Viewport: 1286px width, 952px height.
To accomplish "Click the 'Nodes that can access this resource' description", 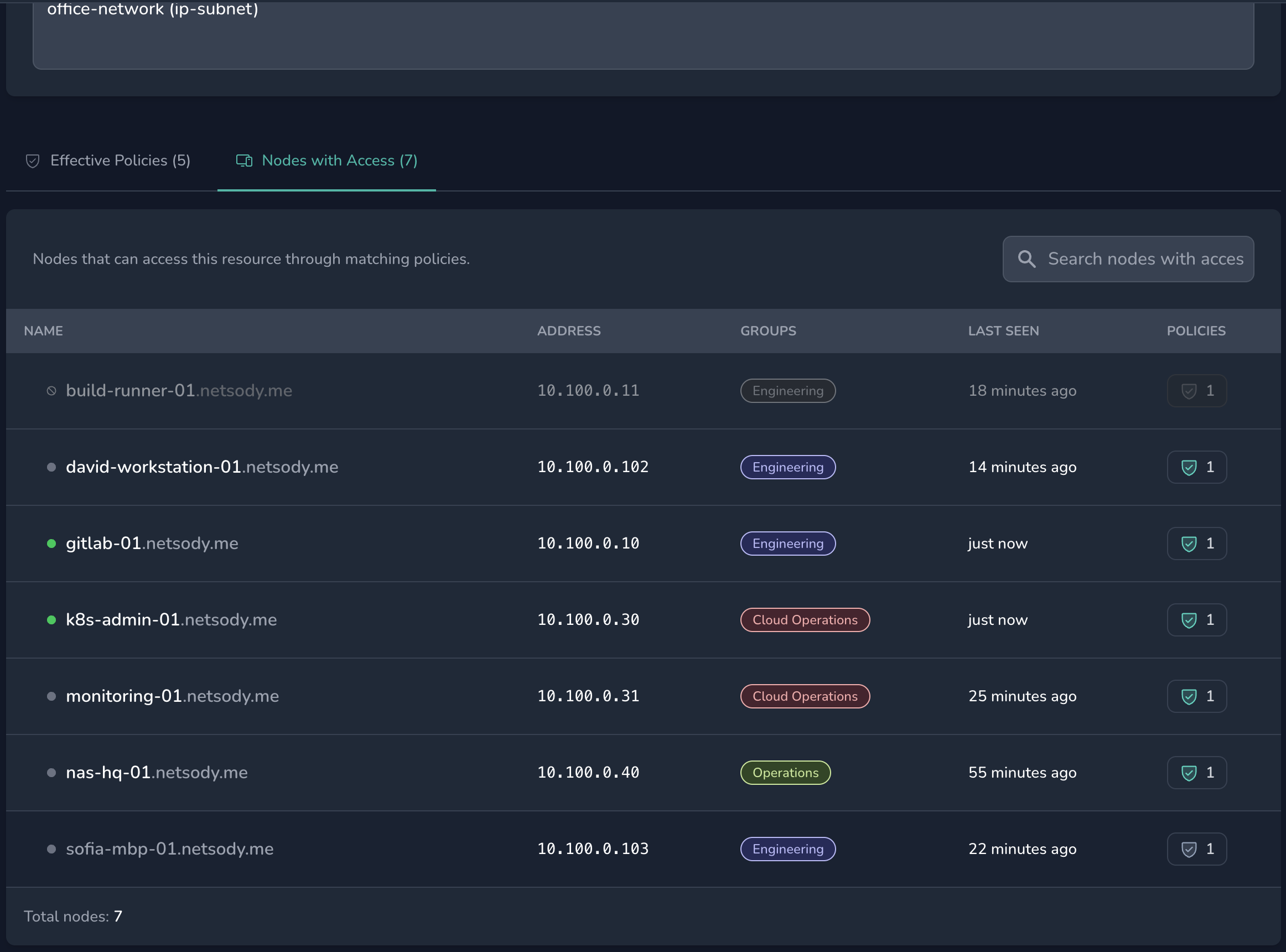I will (251, 260).
